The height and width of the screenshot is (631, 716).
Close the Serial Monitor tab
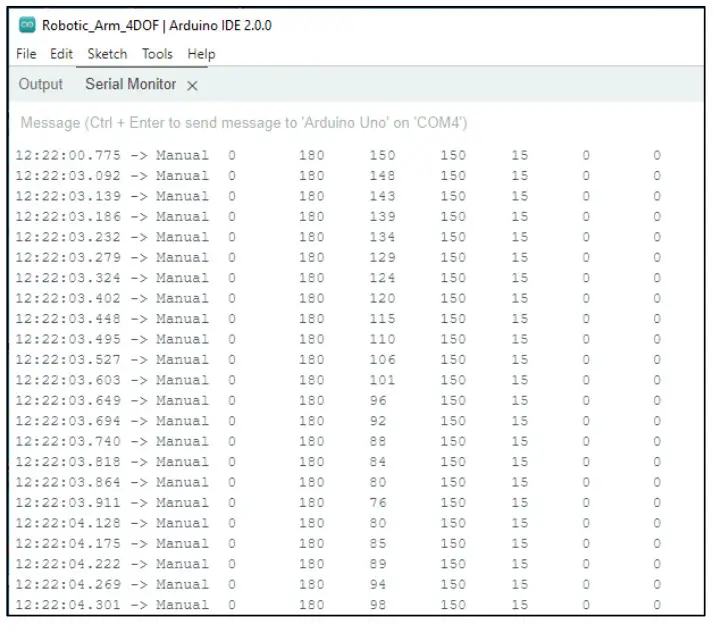coord(192,86)
